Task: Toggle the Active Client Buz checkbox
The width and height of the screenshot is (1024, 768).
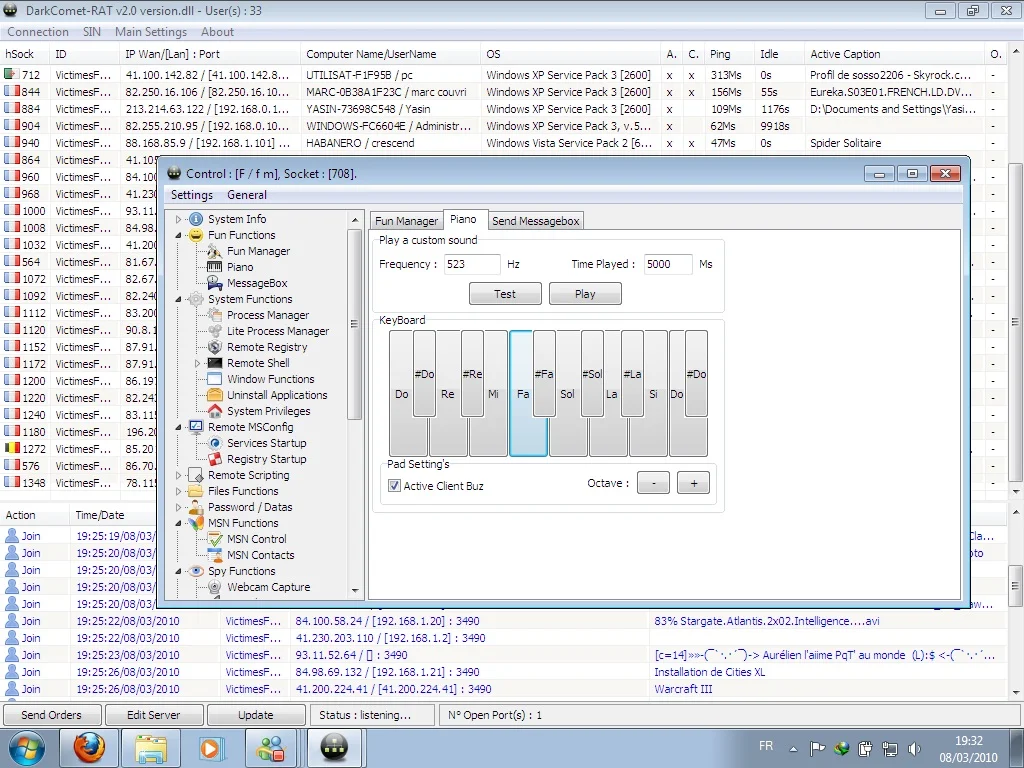Action: tap(395, 486)
